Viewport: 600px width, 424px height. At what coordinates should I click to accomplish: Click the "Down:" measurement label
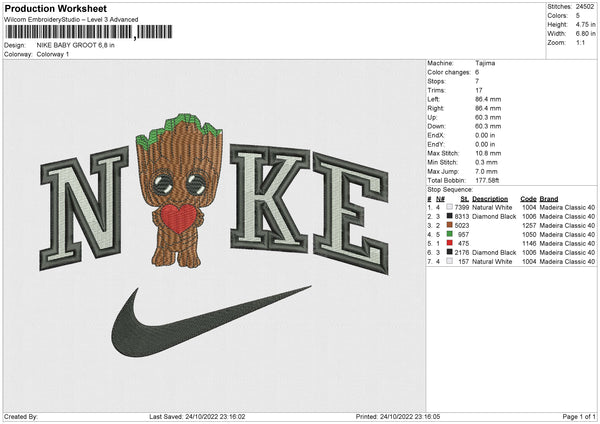[437, 126]
